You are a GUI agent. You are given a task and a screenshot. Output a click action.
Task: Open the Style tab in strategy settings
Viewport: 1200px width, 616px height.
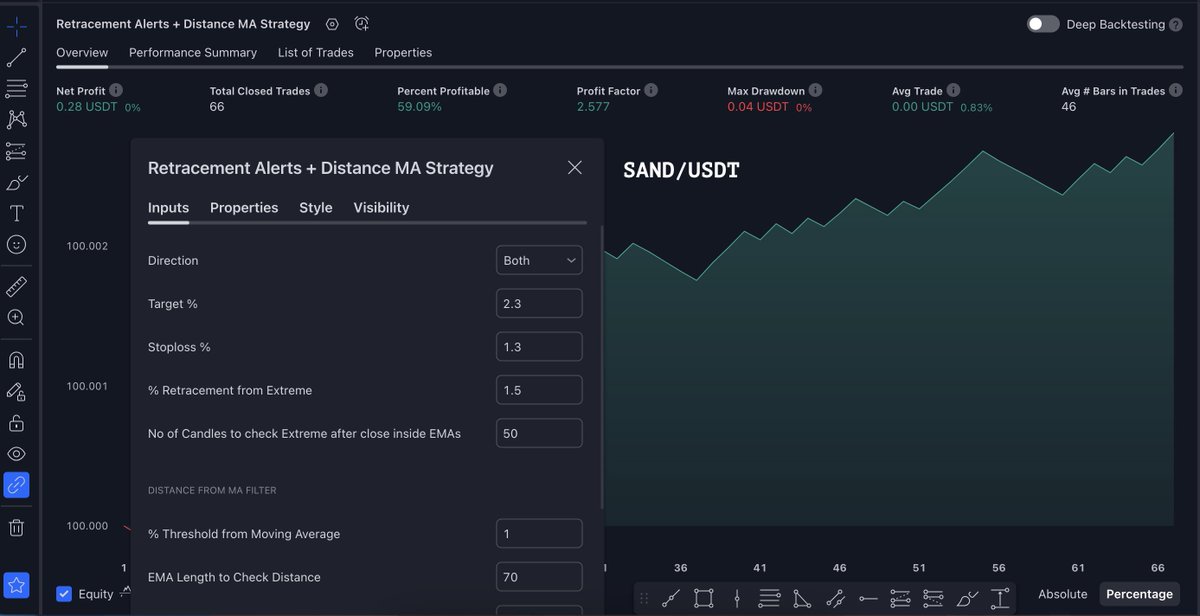point(315,207)
